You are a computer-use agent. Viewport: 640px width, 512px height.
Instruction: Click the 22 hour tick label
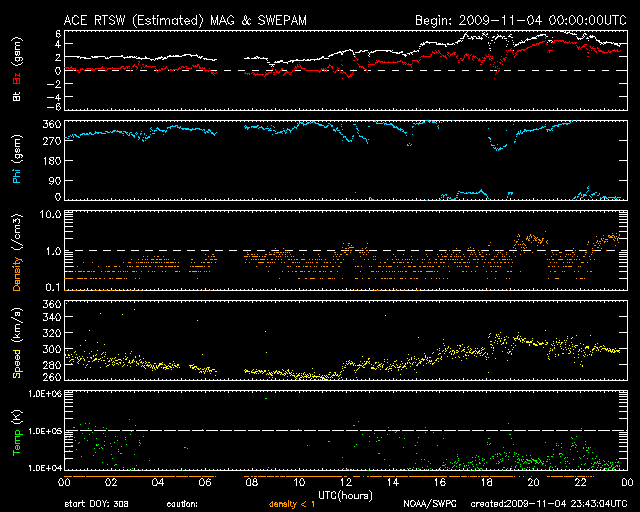(x=579, y=483)
